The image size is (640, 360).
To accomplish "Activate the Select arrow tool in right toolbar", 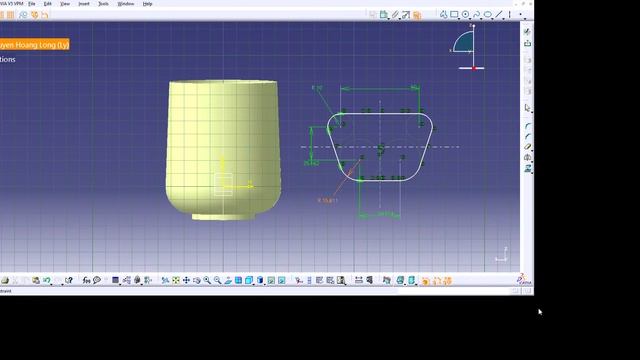I will [527, 108].
